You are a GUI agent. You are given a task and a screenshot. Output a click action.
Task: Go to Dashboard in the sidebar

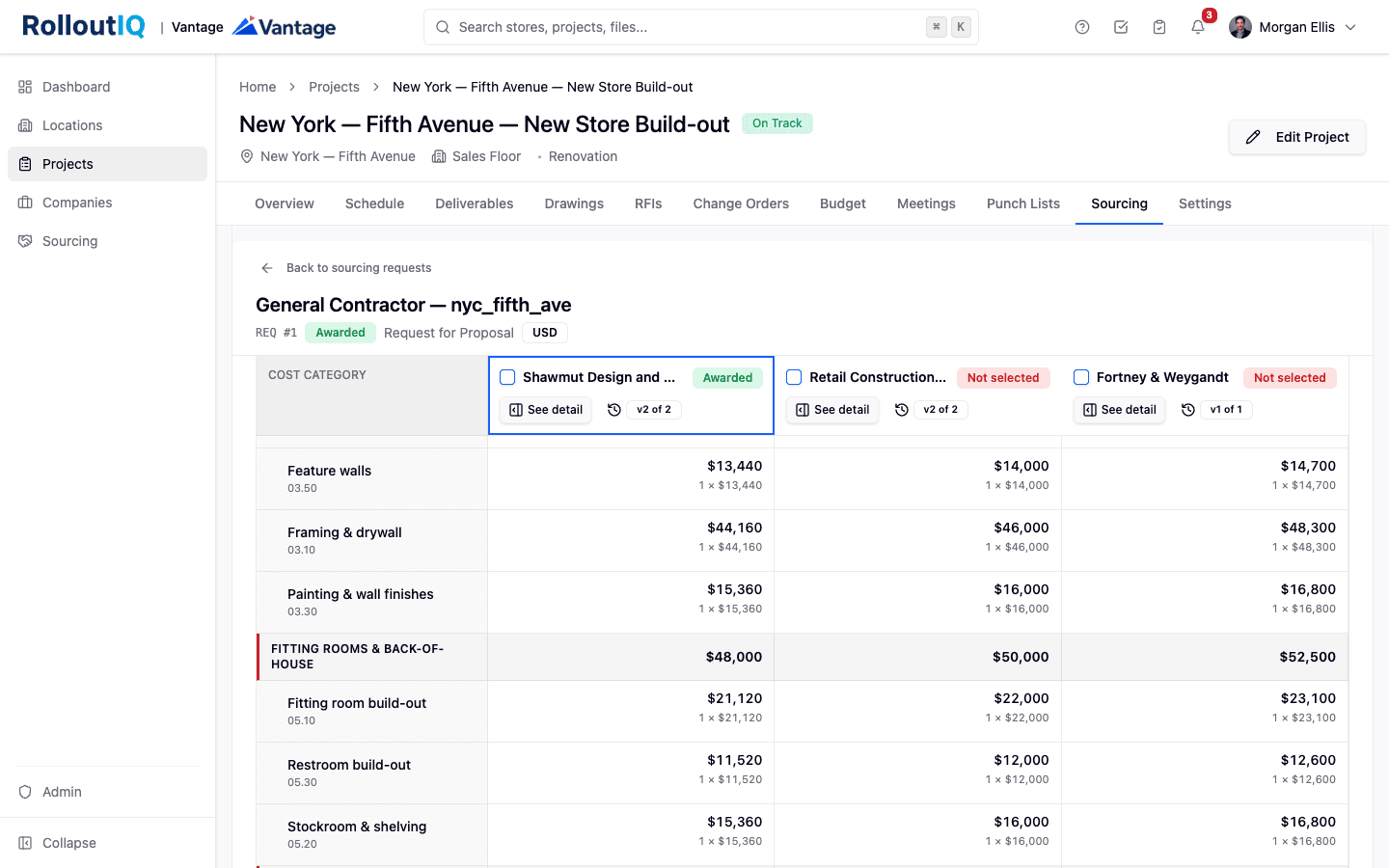tap(107, 87)
